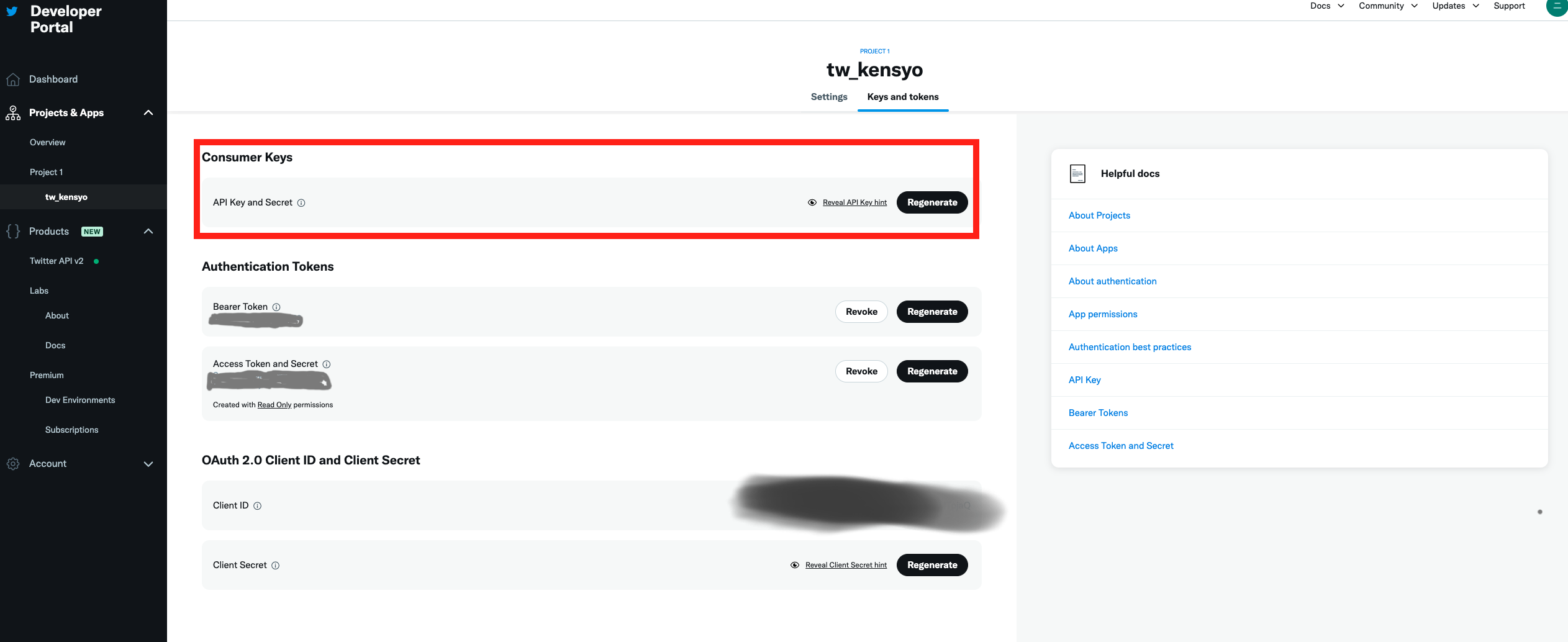The height and width of the screenshot is (642, 1568).
Task: Click the Account gear icon
Action: pos(13,464)
